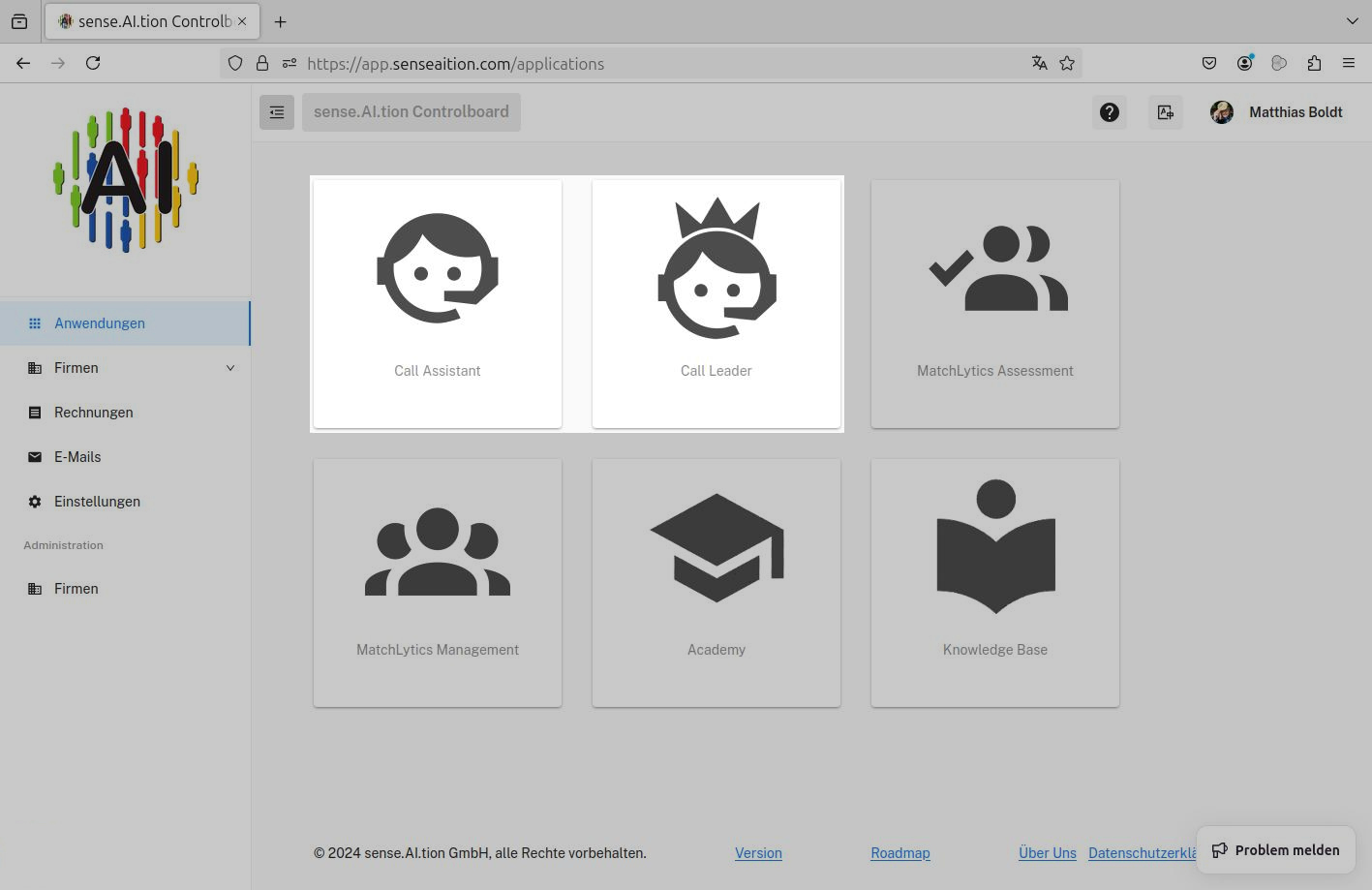
Task: List all tabs dropdown arrow
Action: [x=1353, y=21]
